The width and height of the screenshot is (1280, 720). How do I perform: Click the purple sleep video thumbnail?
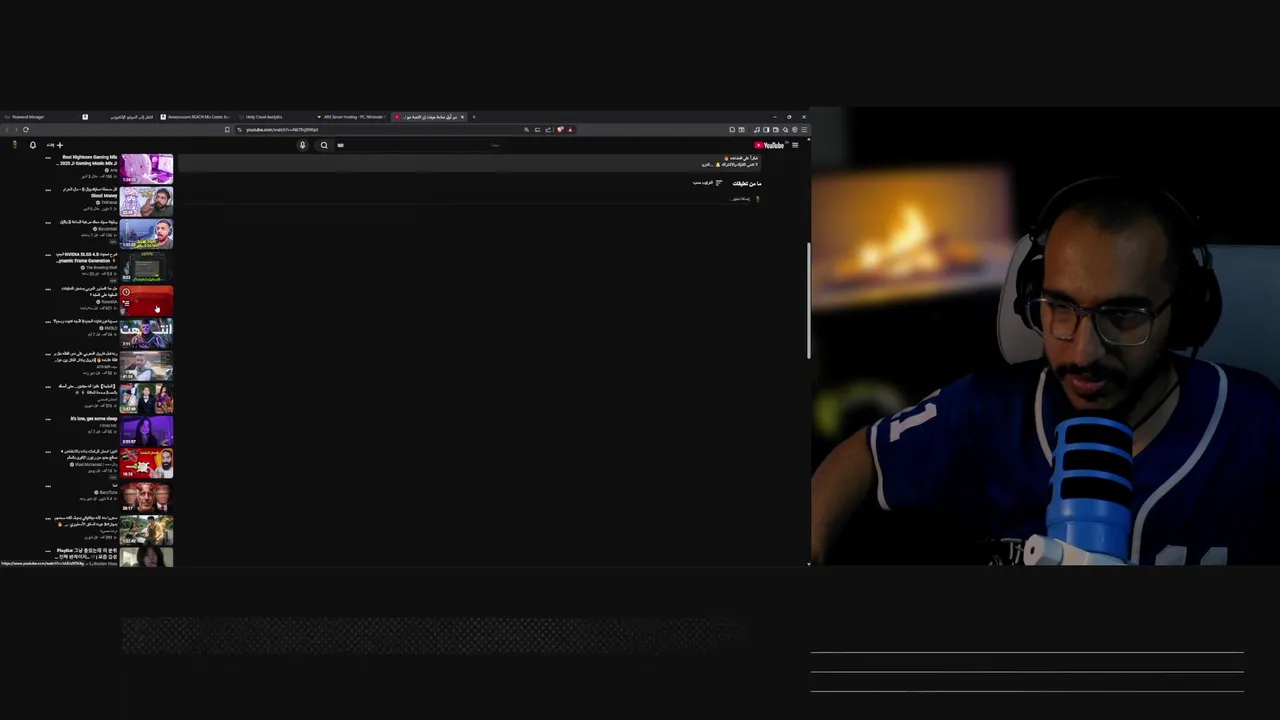pyautogui.click(x=146, y=431)
